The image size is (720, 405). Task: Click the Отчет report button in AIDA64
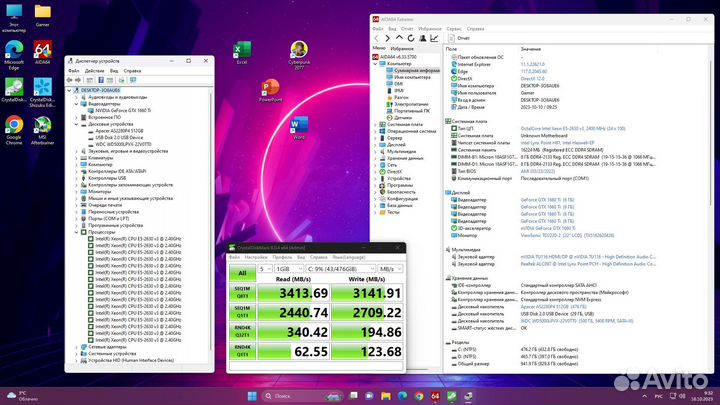click(459, 38)
